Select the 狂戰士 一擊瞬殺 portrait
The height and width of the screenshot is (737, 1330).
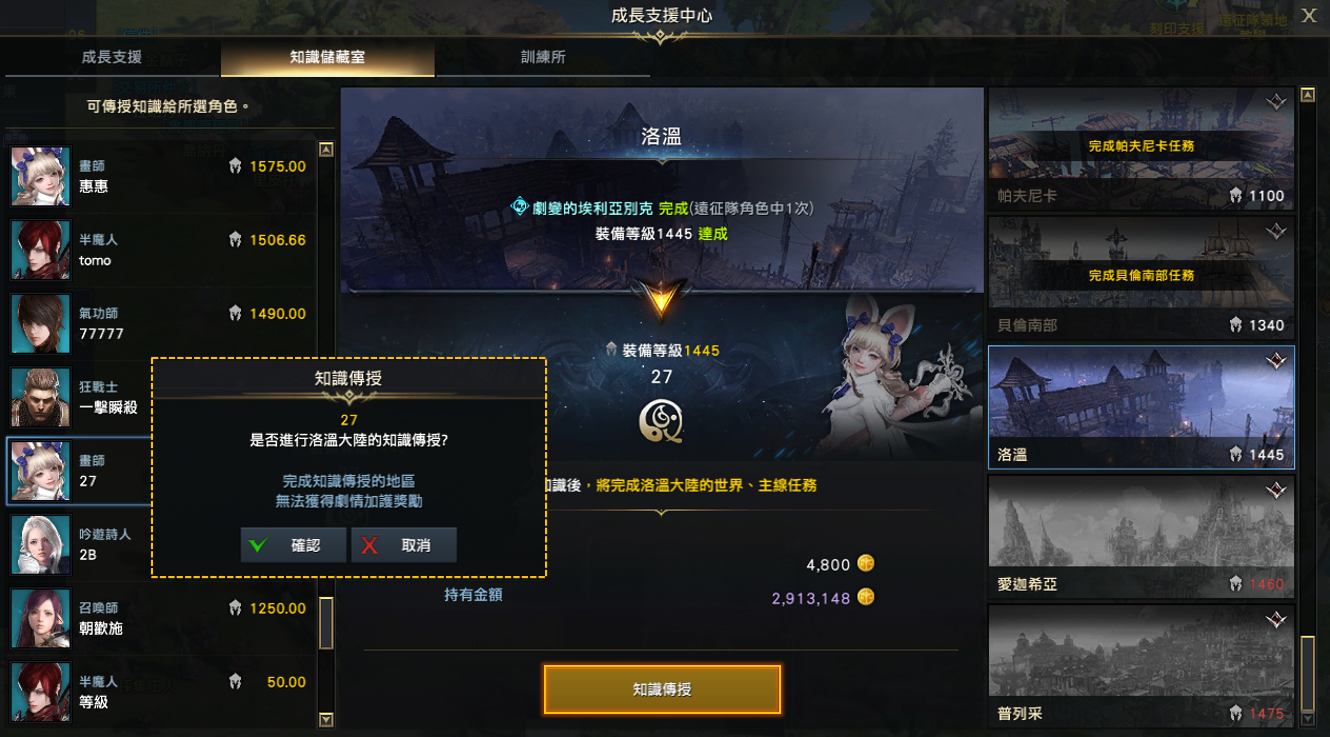click(x=41, y=397)
